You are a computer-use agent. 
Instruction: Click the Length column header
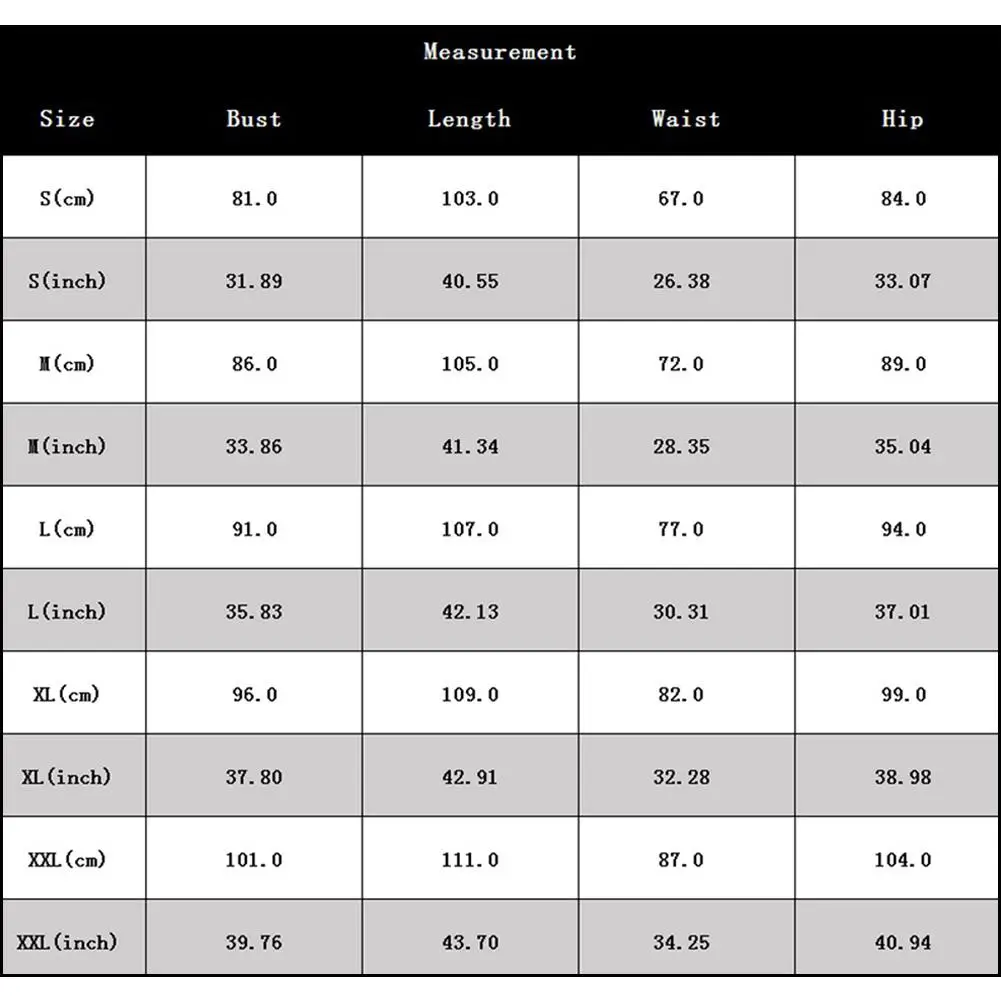click(x=469, y=119)
